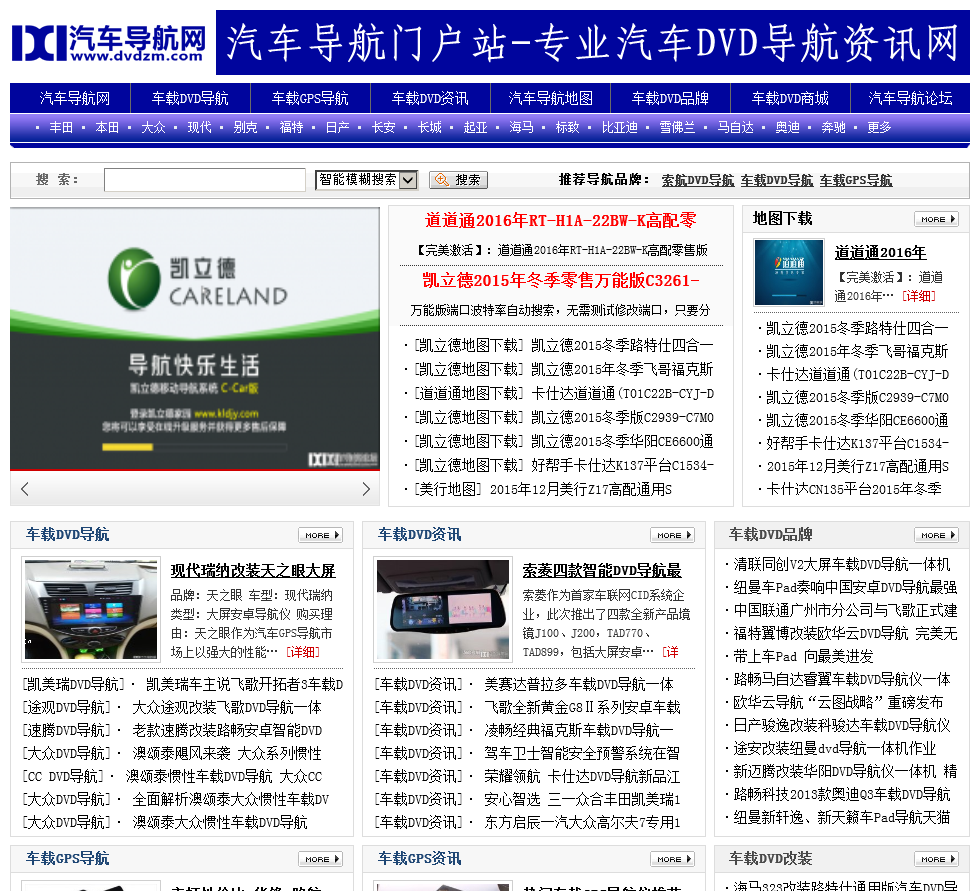The height and width of the screenshot is (891, 980).
Task: Open red headline 道道通2016年RT-H1A-22BW-K高配零
Action: (x=561, y=221)
